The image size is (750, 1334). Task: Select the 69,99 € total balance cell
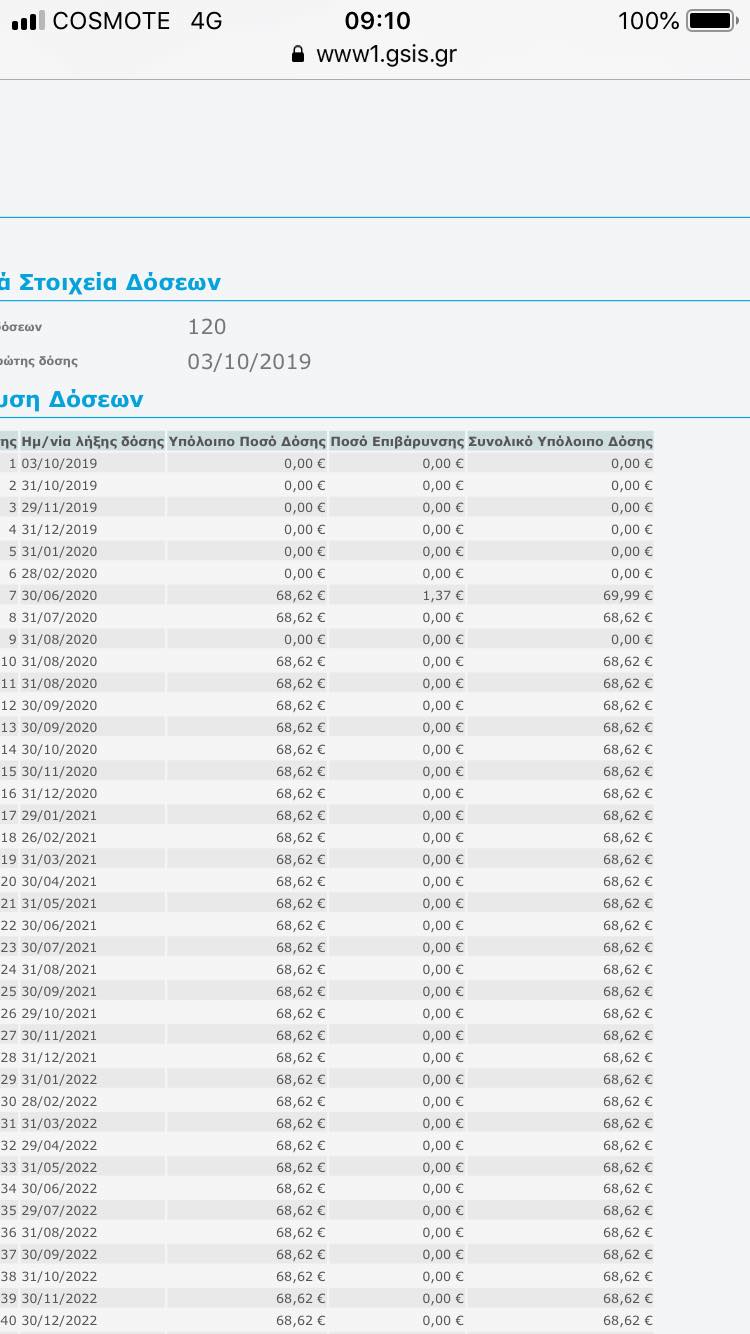click(631, 595)
